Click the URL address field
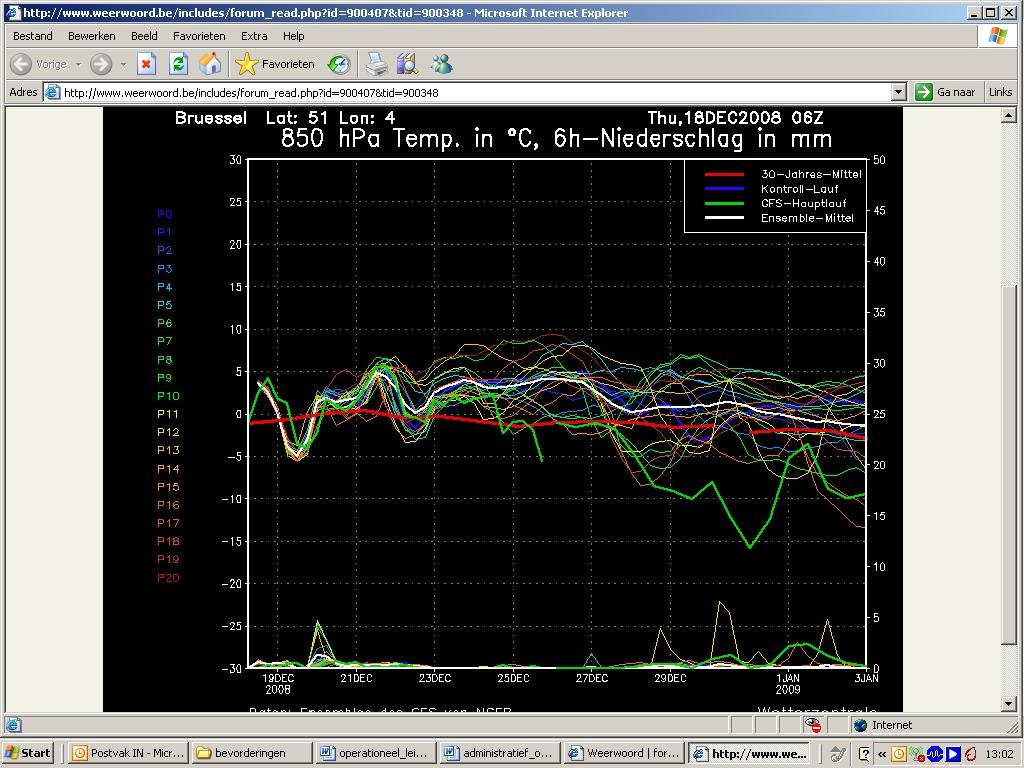Image resolution: width=1024 pixels, height=768 pixels. pyautogui.click(x=477, y=92)
